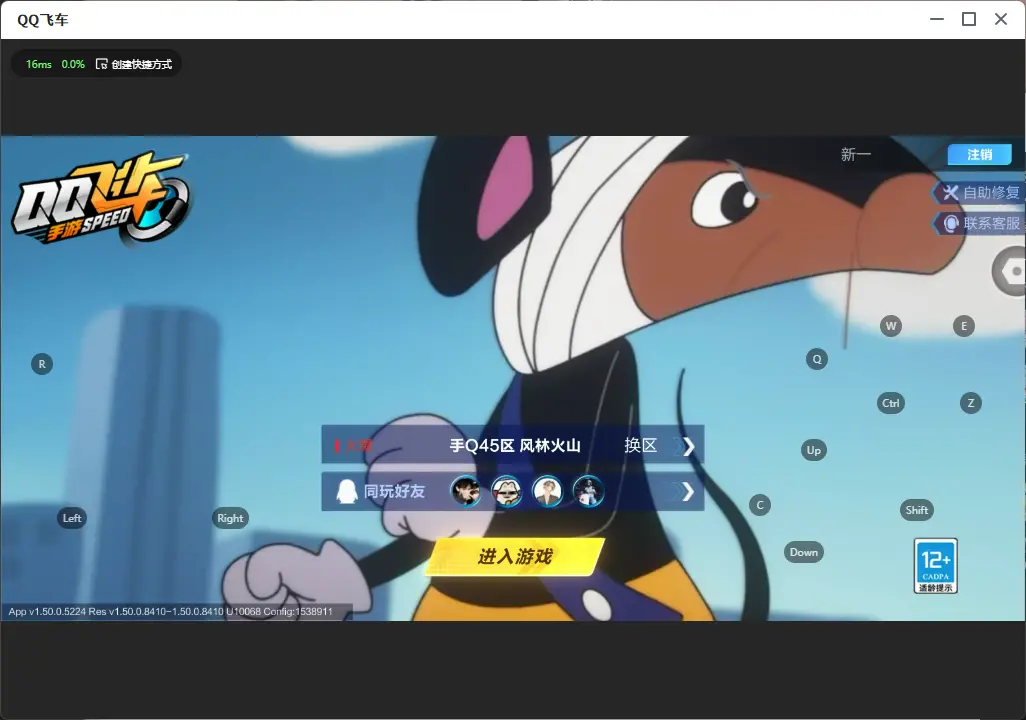Click the Ctrl key overlay button
The height and width of the screenshot is (720, 1026).
(x=891, y=403)
